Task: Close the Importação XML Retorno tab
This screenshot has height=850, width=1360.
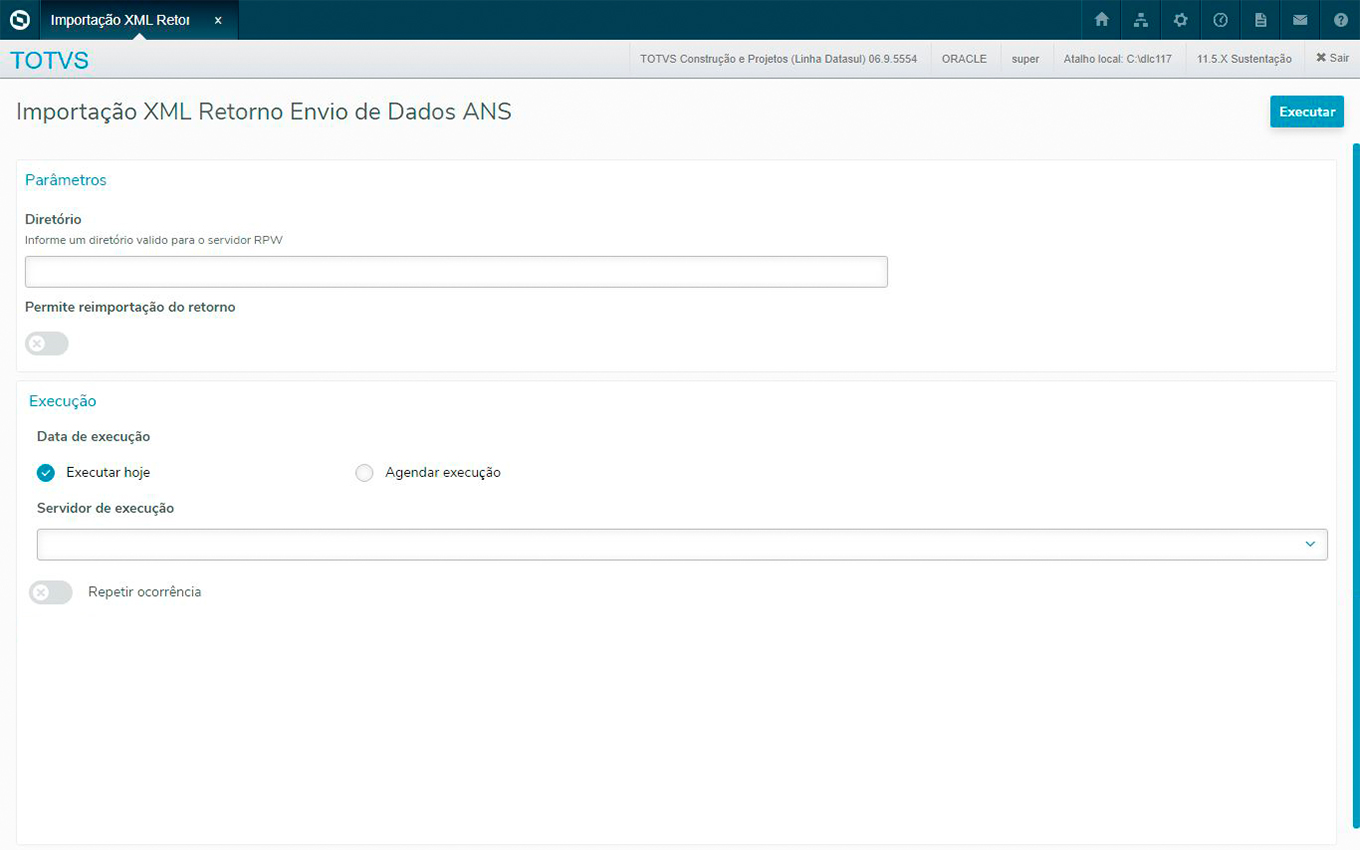Action: tap(218, 20)
